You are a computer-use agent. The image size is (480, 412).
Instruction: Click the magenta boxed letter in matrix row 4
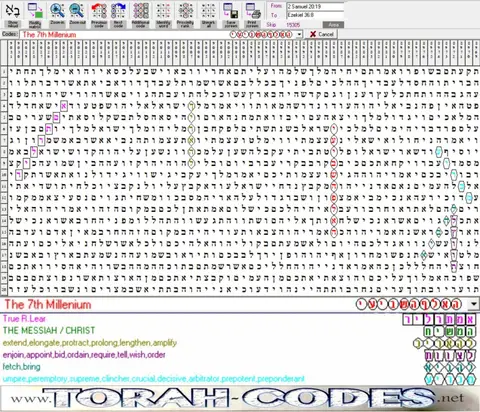64,106
